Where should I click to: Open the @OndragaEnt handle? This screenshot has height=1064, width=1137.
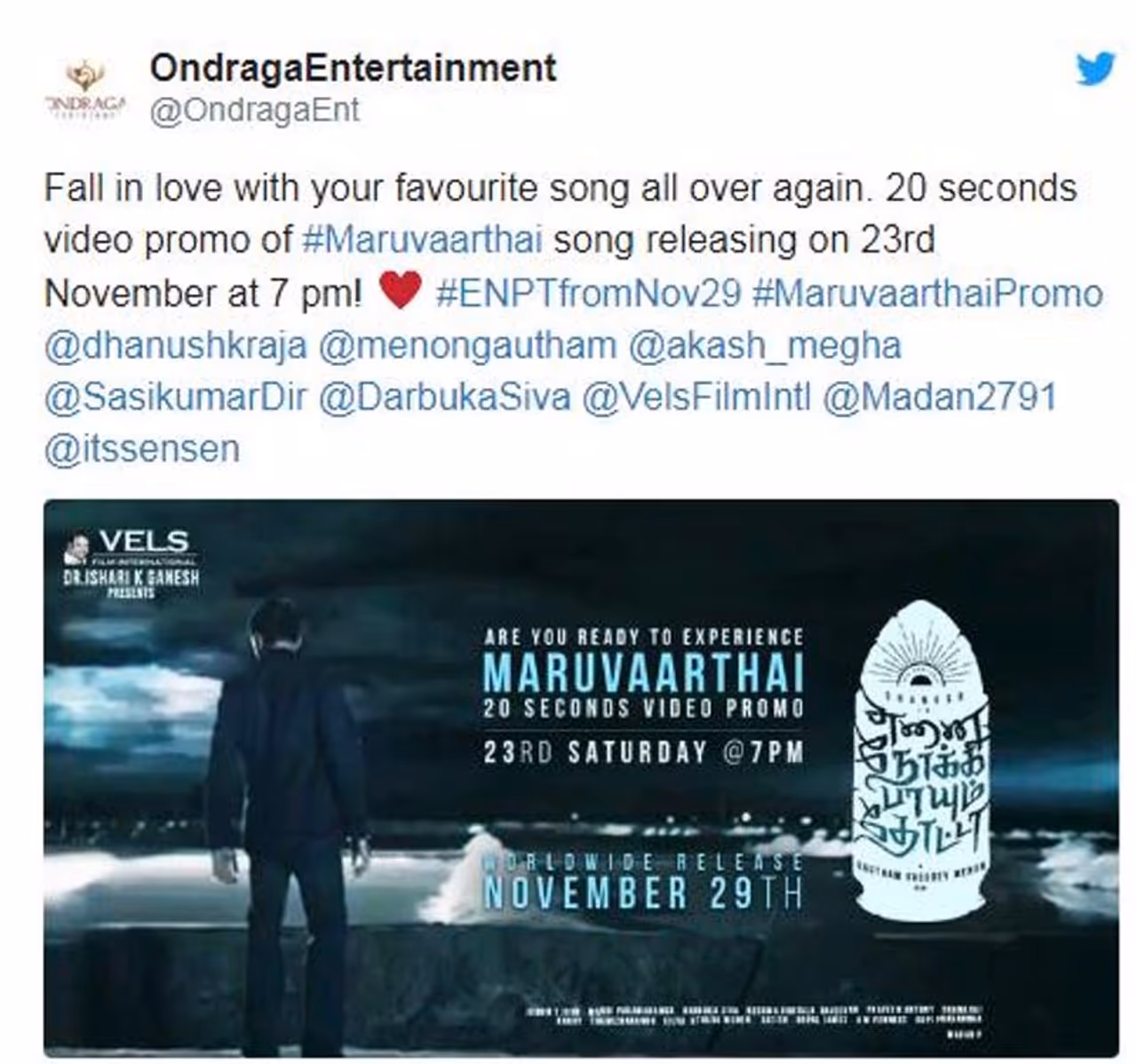(x=254, y=112)
